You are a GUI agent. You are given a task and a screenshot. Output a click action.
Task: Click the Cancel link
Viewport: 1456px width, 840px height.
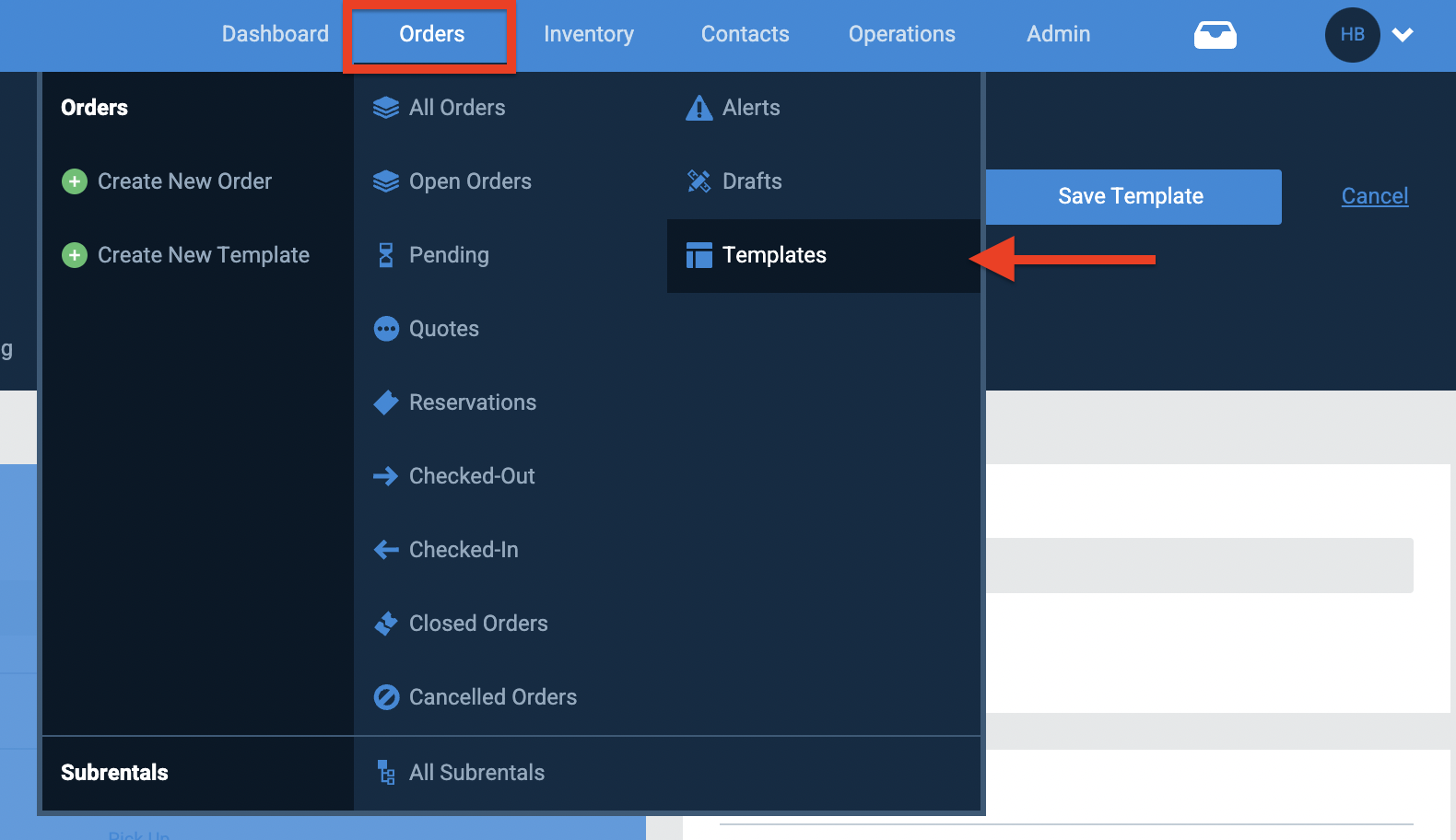point(1374,196)
